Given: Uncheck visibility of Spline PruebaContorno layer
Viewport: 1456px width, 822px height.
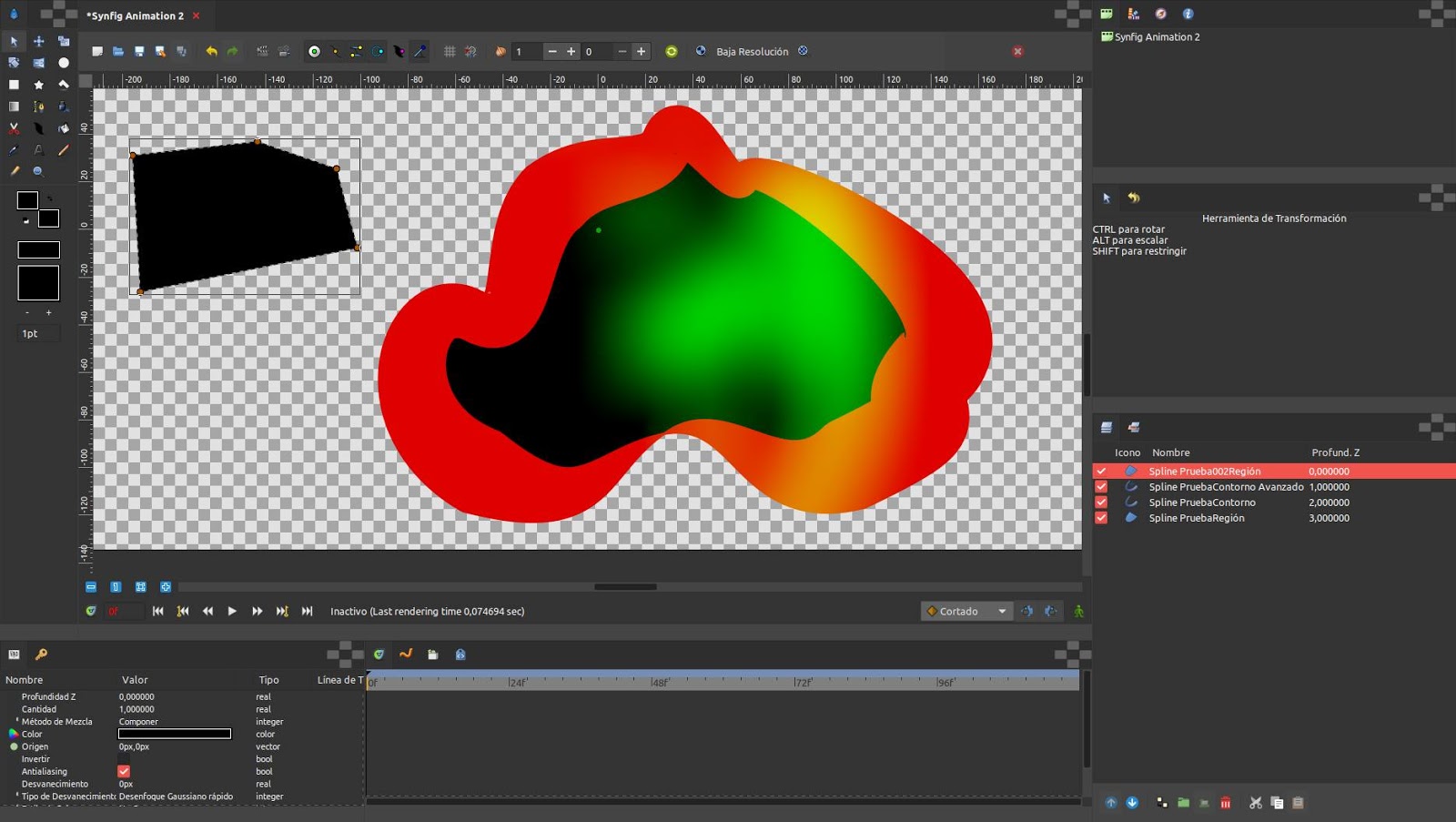Looking at the screenshot, I should 1101,502.
